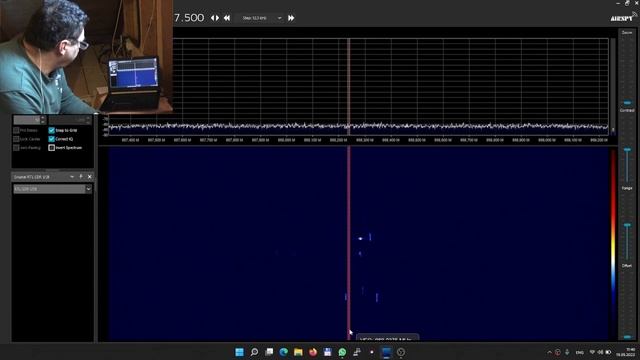
Task: Open the Windows Start menu
Action: click(240, 352)
